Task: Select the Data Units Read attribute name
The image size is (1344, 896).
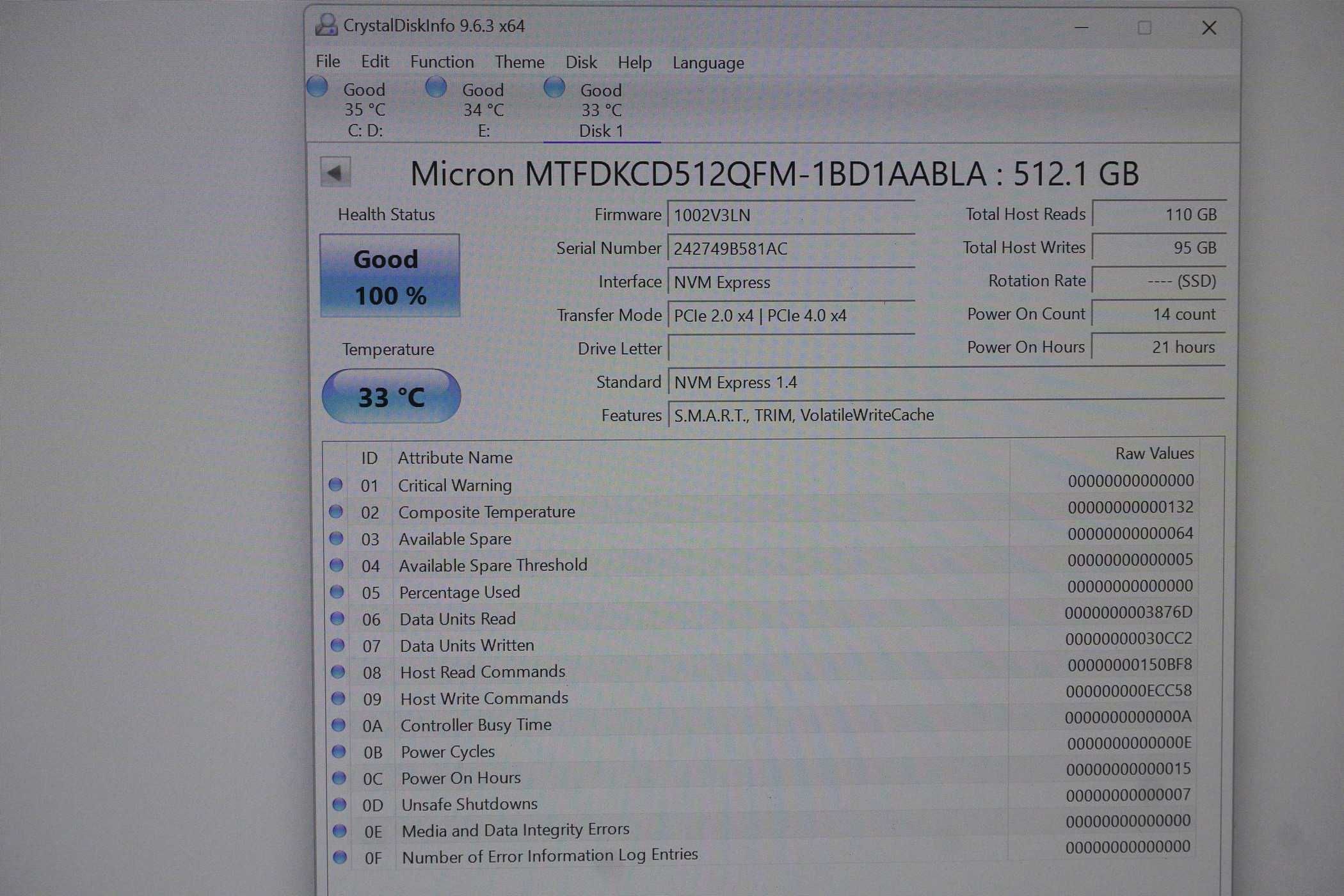Action: point(458,619)
